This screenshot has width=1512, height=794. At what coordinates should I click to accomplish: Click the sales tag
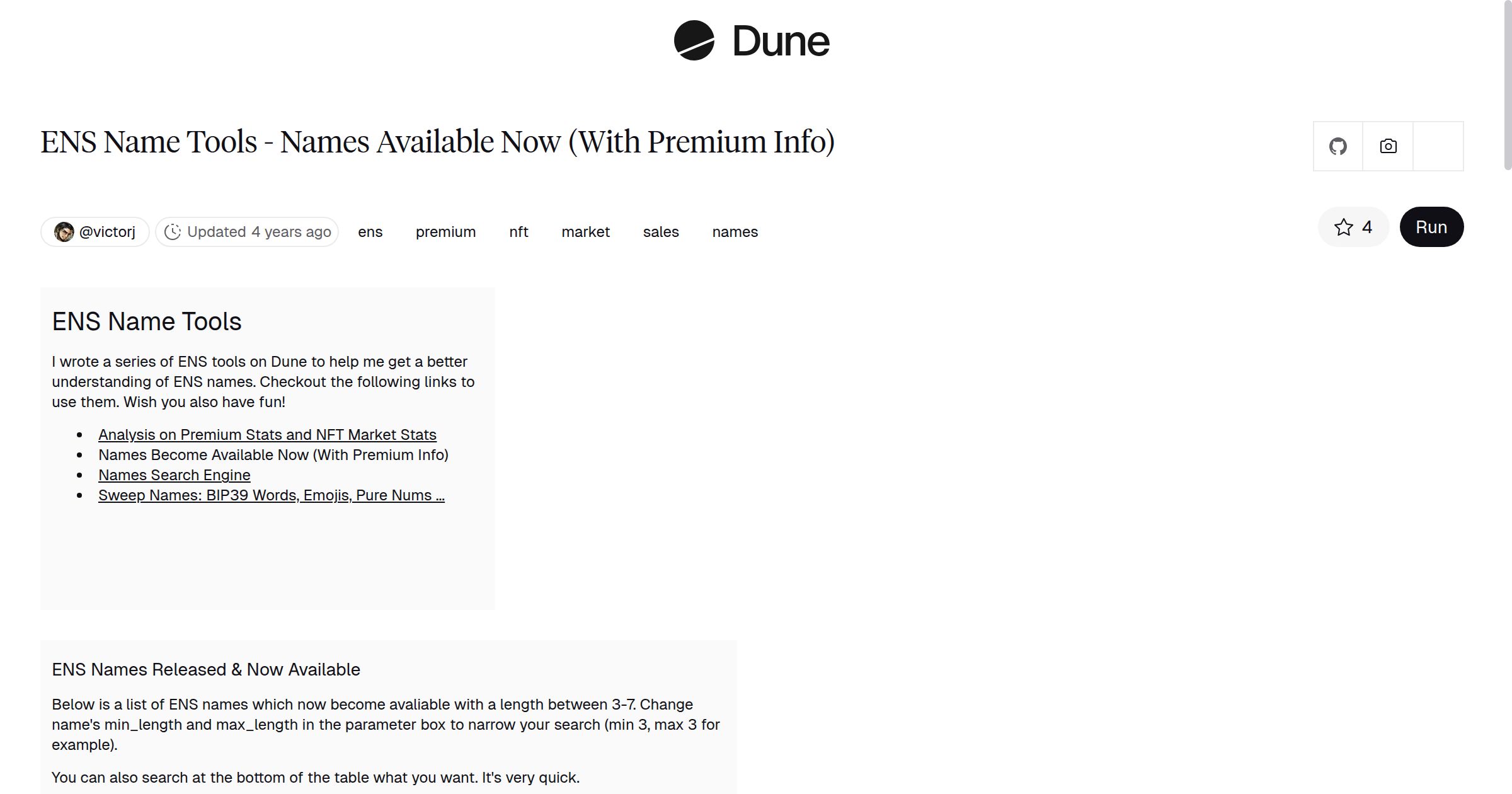[661, 232]
